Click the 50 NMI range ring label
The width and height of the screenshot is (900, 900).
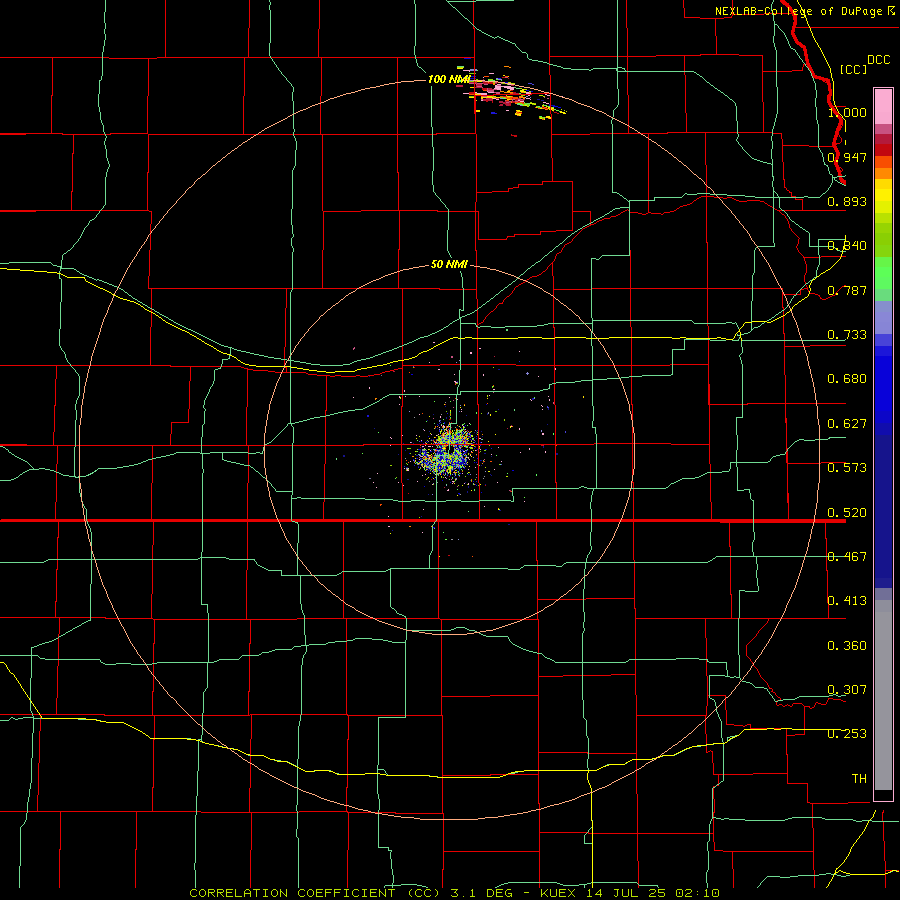click(449, 265)
